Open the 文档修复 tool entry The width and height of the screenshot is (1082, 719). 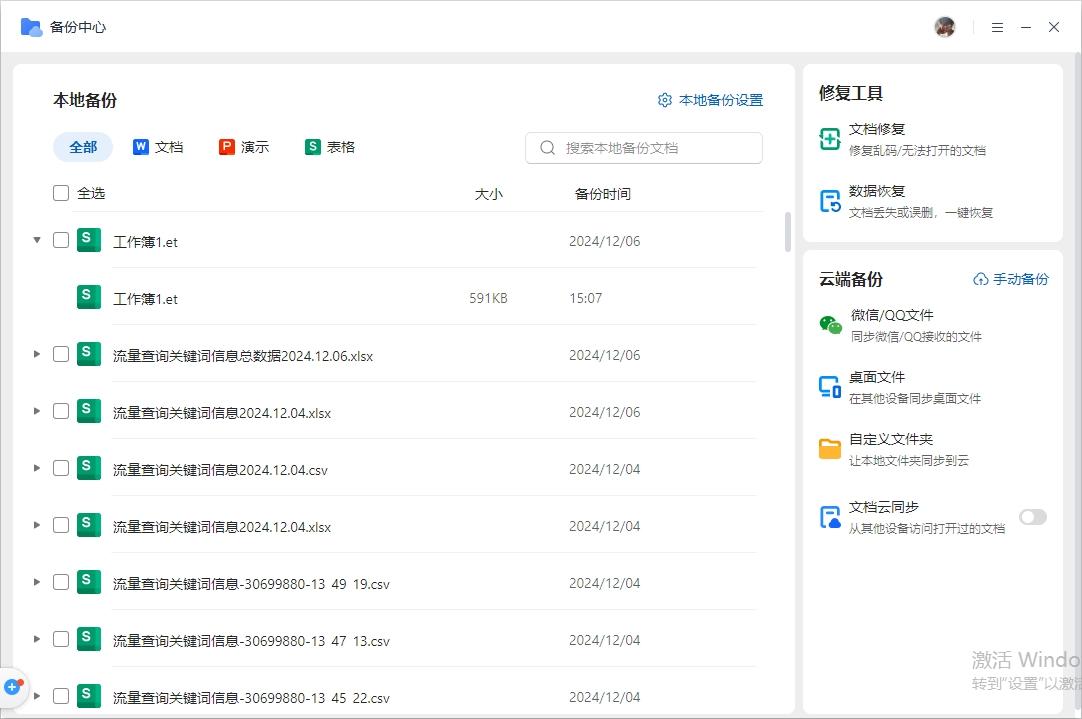(x=903, y=139)
